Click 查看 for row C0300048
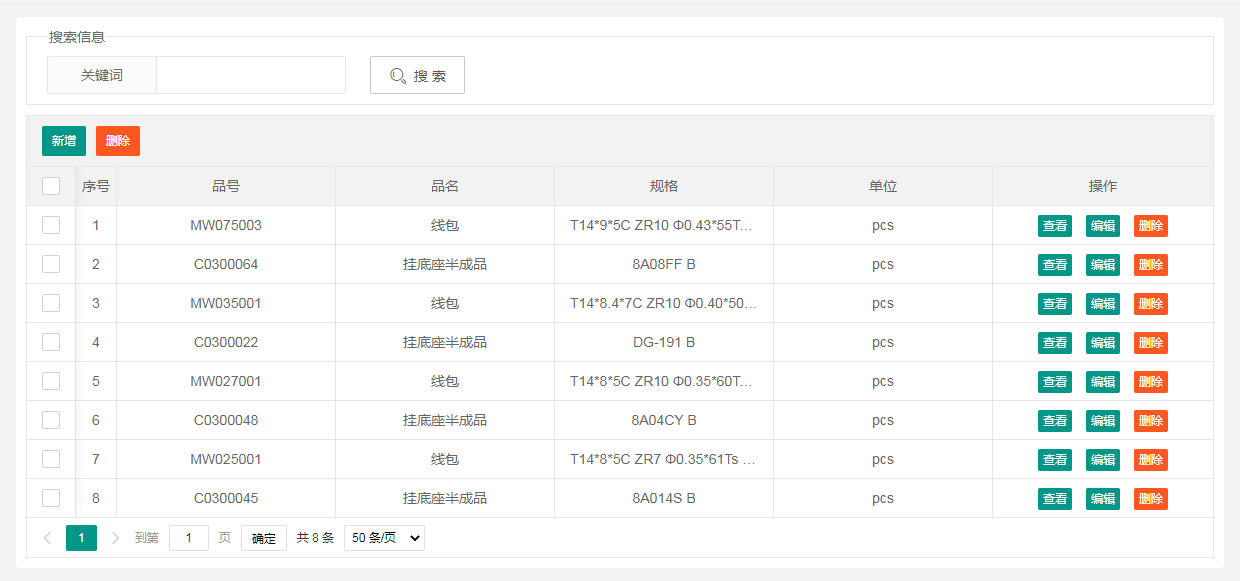The image size is (1240, 581). tap(1055, 421)
